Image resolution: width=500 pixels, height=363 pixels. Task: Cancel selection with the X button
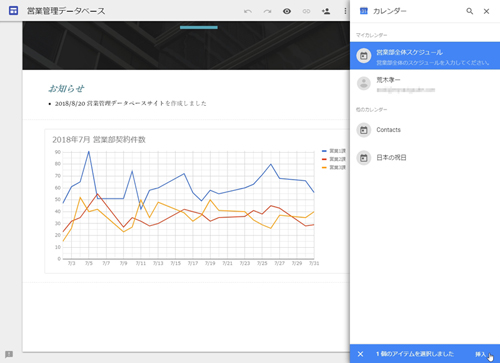[360, 354]
